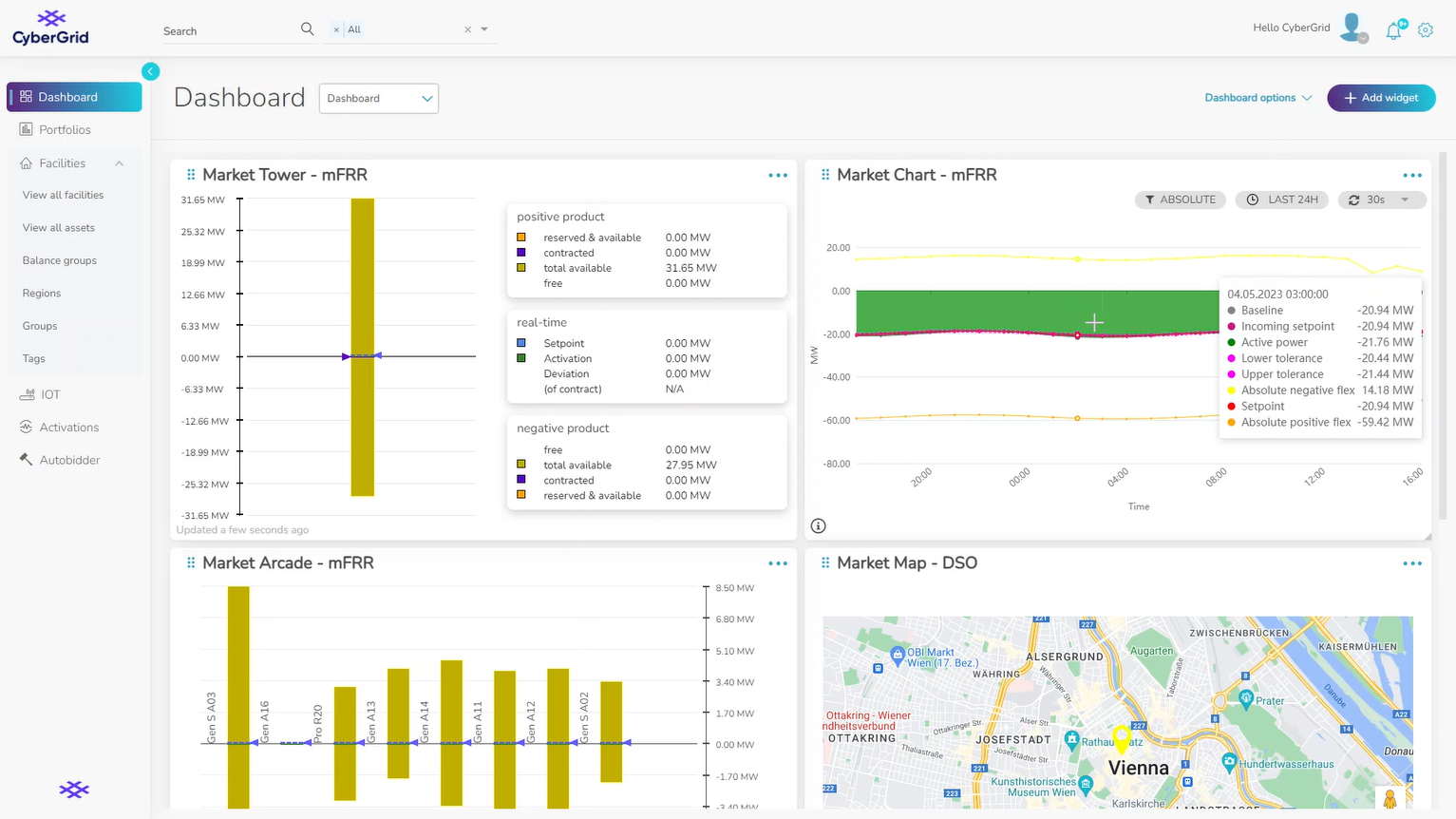Open Market Chart widget three-dot menu
The width and height of the screenshot is (1456, 819).
pyautogui.click(x=1412, y=176)
